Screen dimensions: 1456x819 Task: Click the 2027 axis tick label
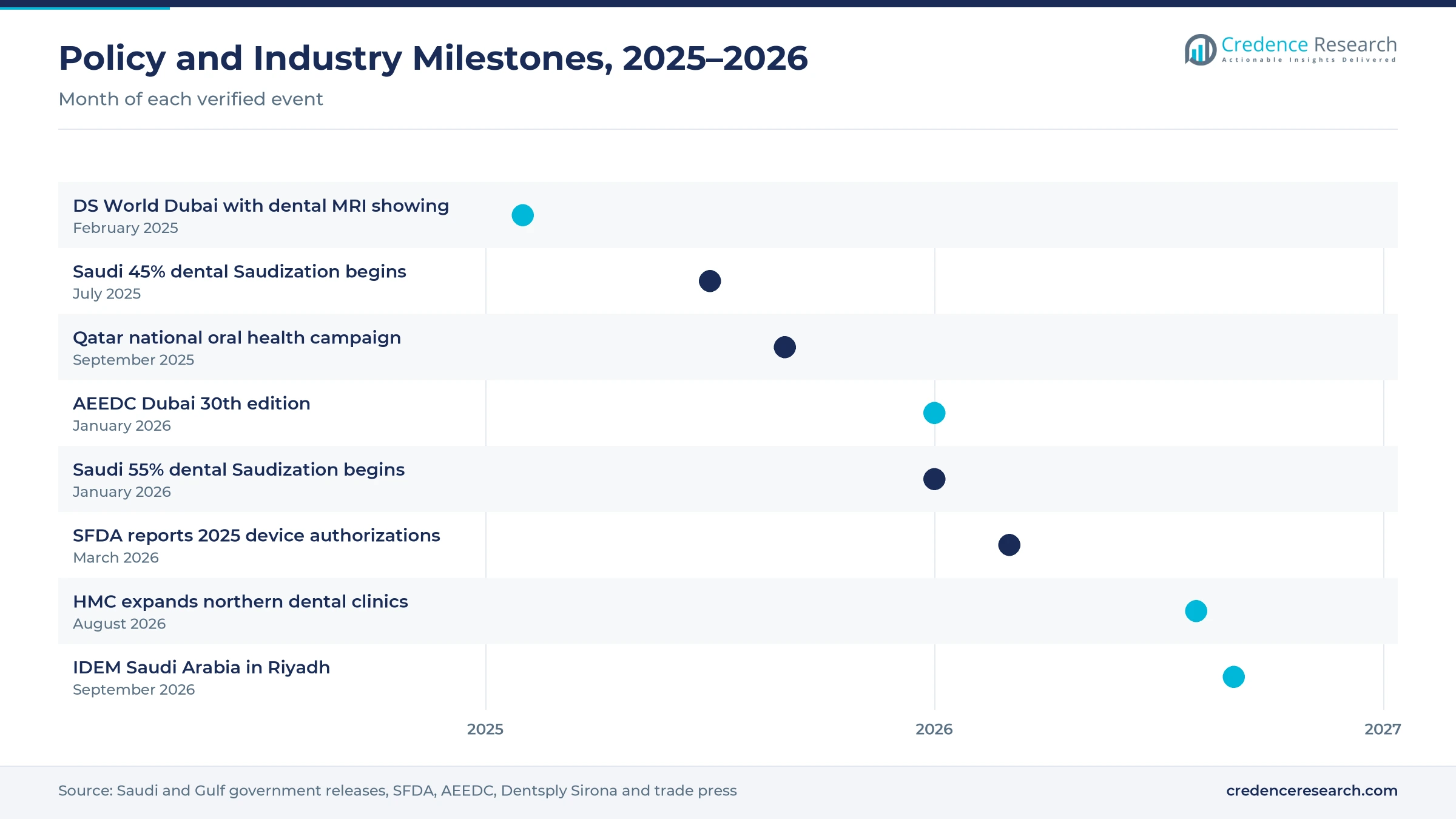(x=1383, y=729)
